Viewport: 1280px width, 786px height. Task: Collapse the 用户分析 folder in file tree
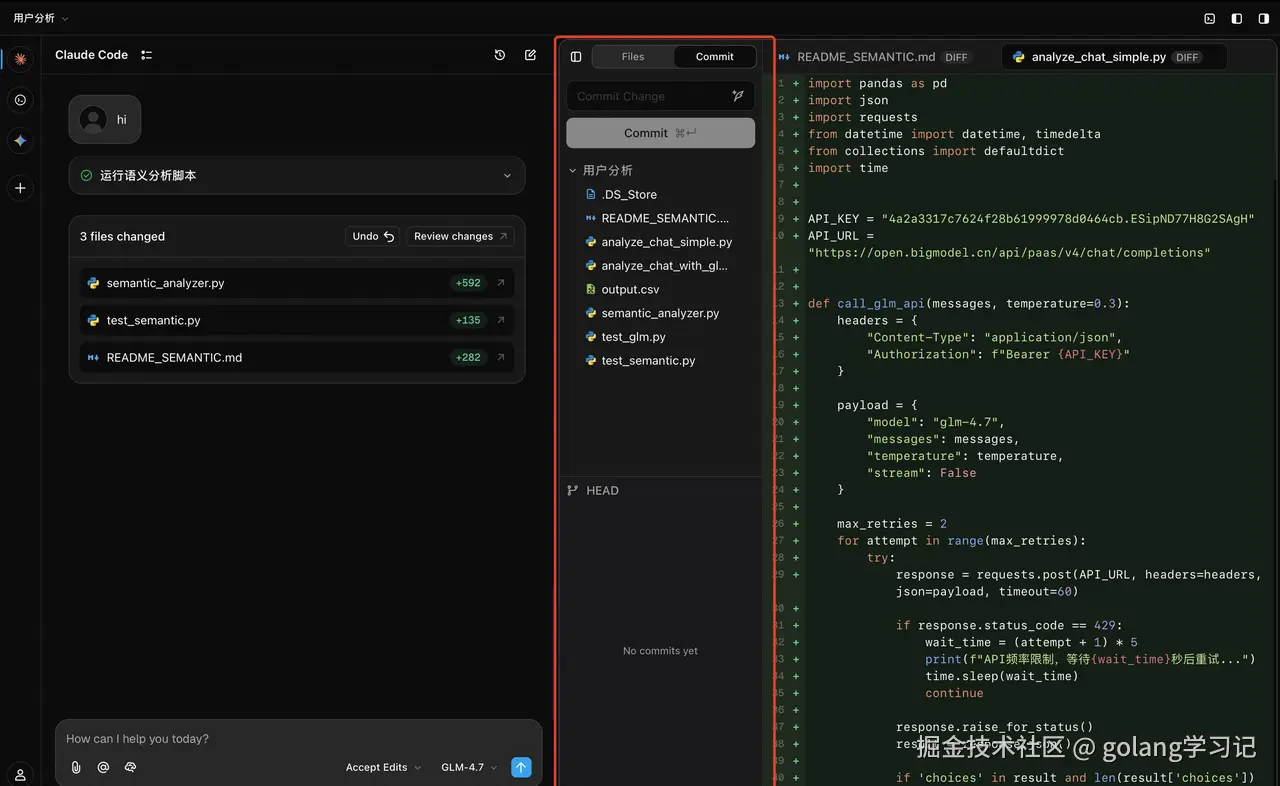(x=573, y=171)
